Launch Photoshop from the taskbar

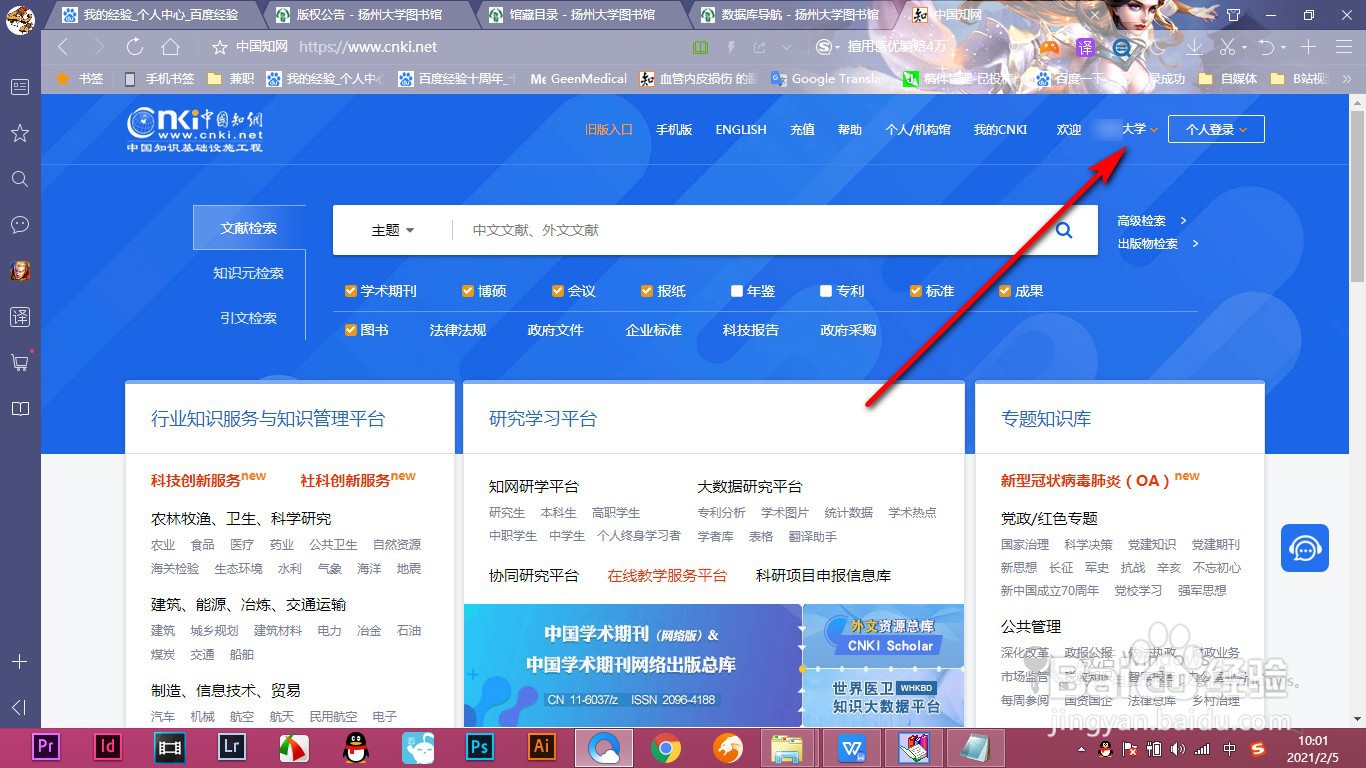coord(479,747)
